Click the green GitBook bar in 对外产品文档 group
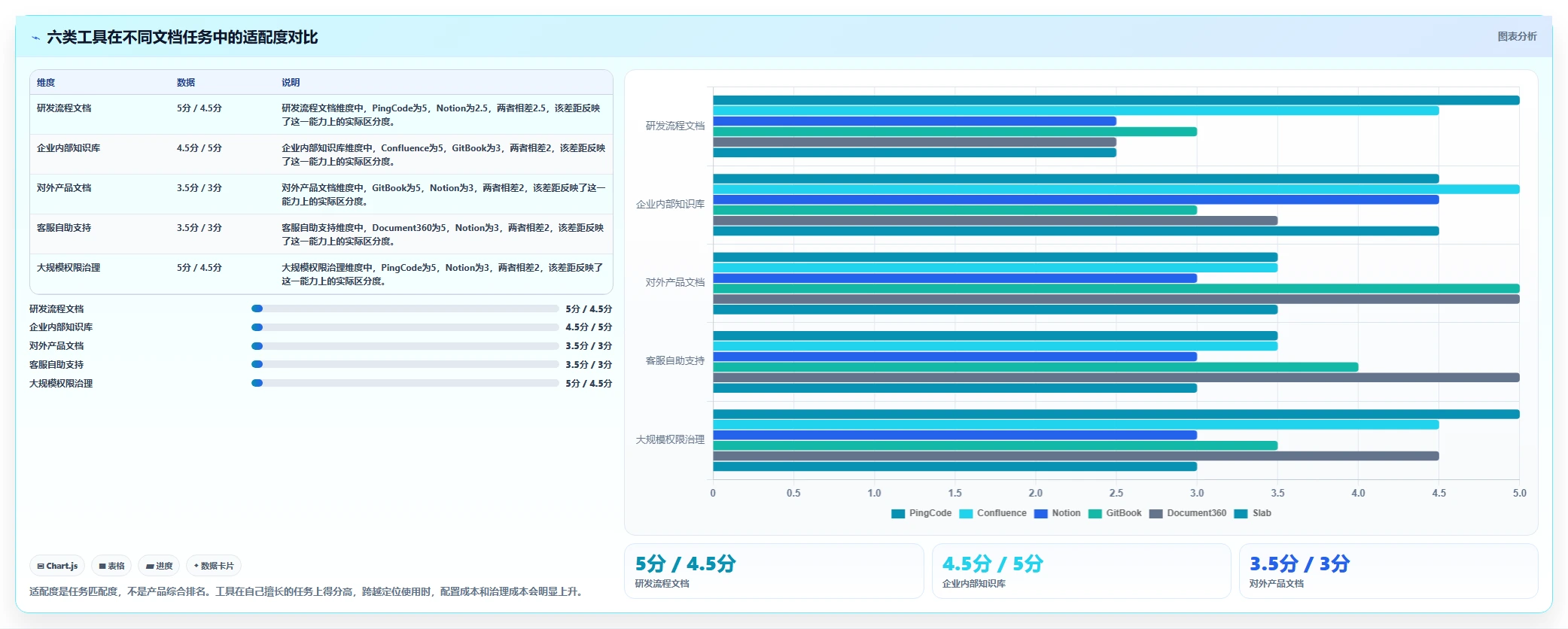 pyautogui.click(x=1116, y=289)
